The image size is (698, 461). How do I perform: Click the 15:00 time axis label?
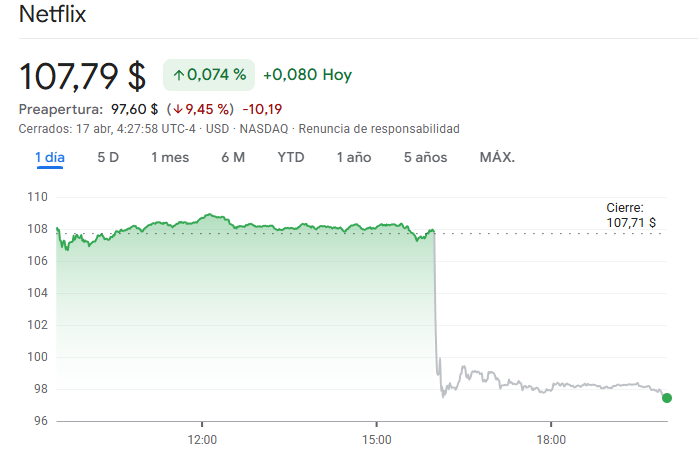point(376,440)
